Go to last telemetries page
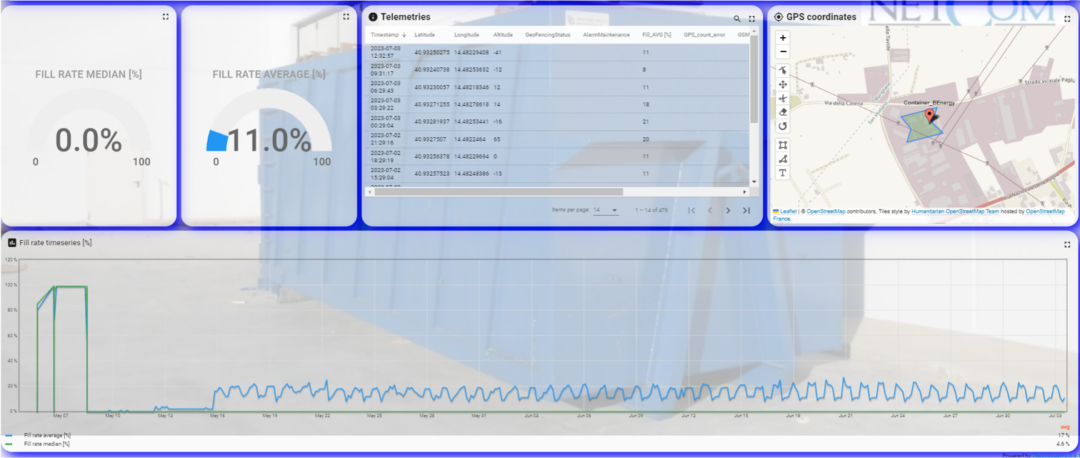The width and height of the screenshot is (1080, 458). [746, 210]
